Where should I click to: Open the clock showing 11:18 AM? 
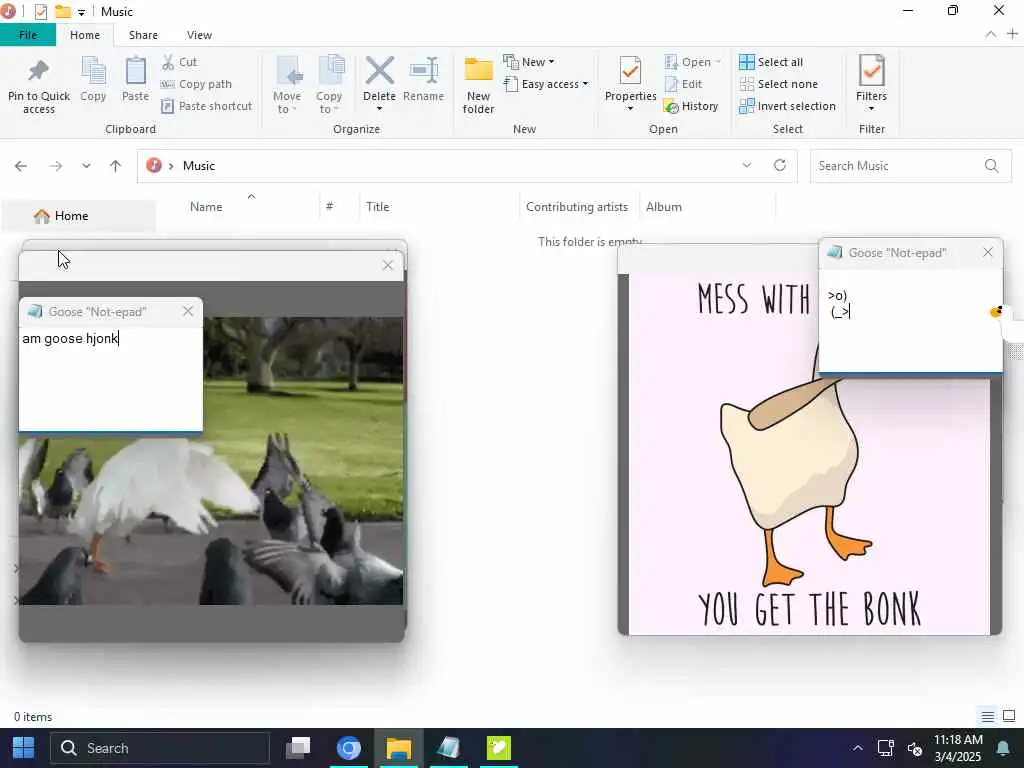tap(957, 748)
